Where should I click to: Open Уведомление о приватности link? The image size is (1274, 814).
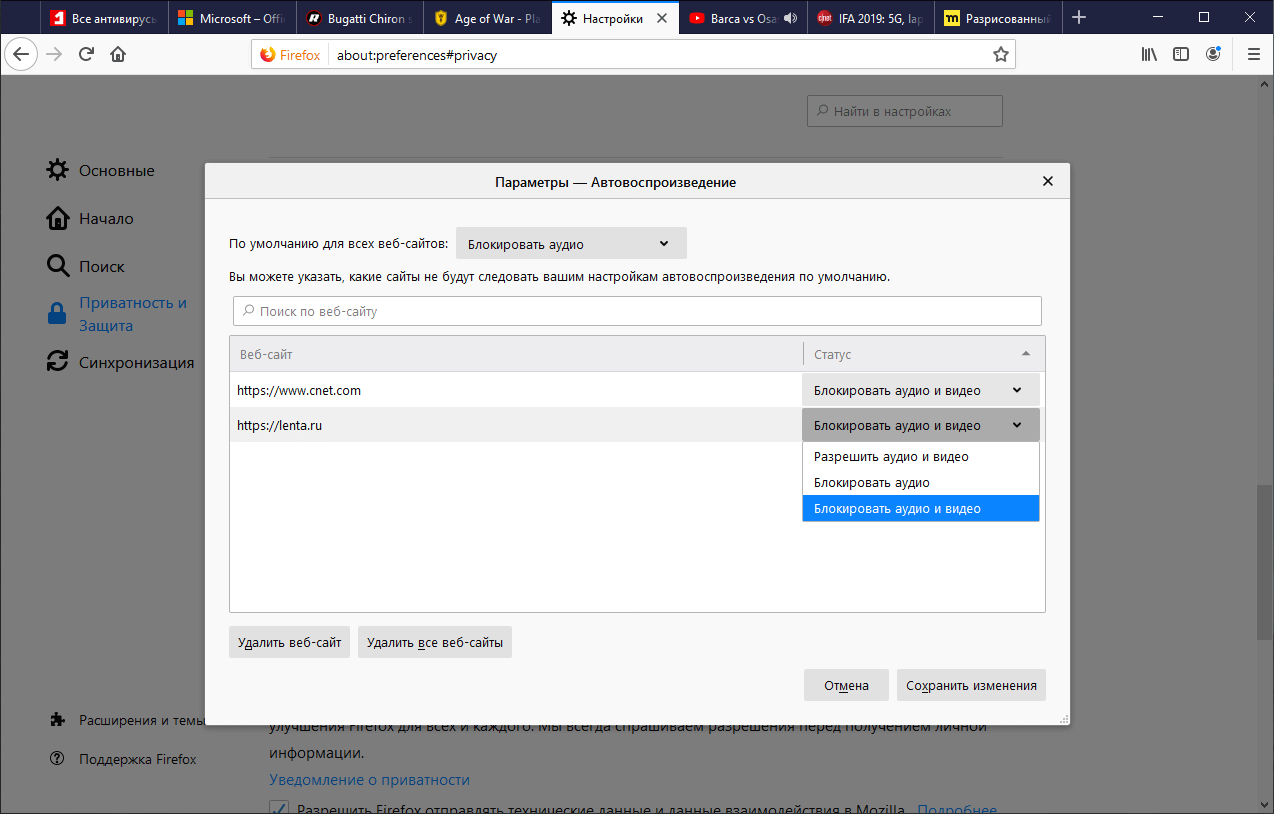[x=369, y=779]
